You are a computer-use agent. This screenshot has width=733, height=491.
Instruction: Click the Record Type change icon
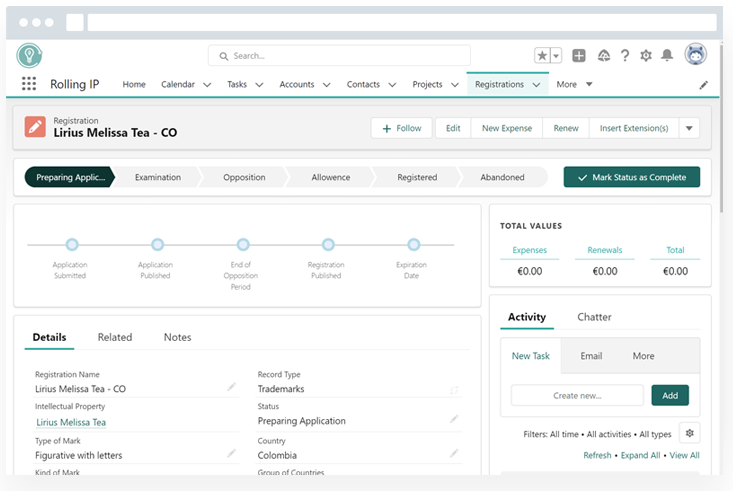[x=454, y=390]
